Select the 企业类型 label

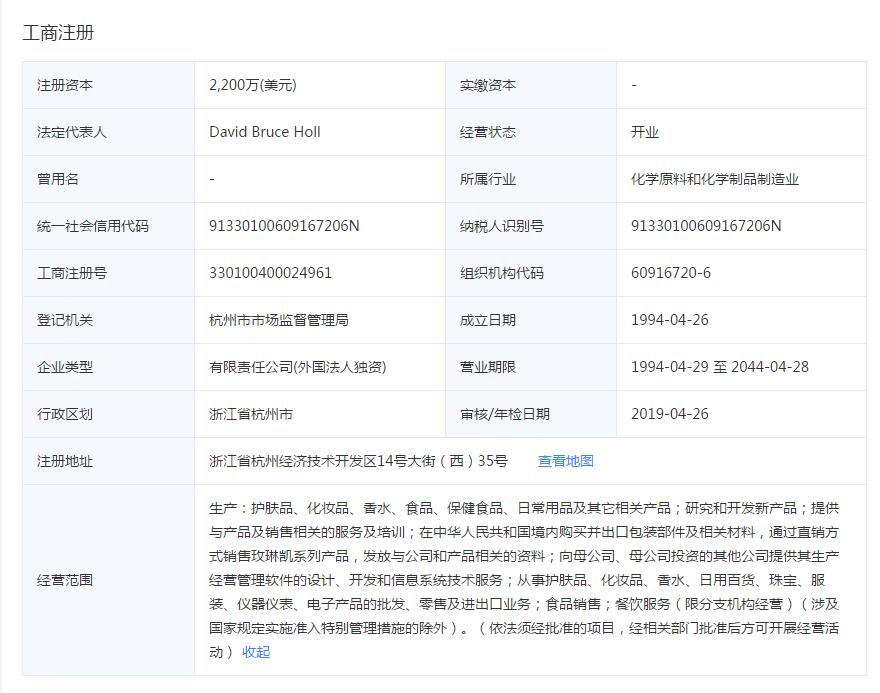65,367
